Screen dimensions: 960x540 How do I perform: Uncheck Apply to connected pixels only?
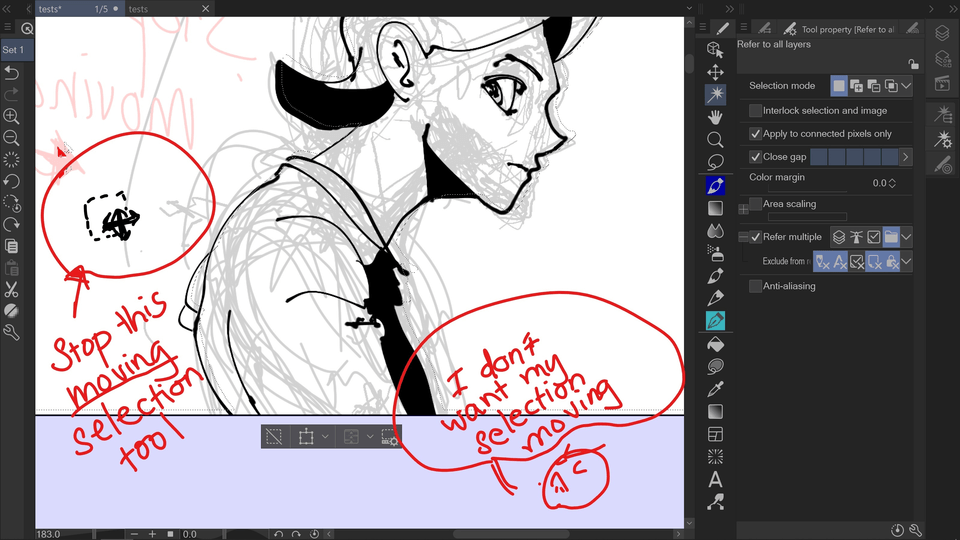756,133
